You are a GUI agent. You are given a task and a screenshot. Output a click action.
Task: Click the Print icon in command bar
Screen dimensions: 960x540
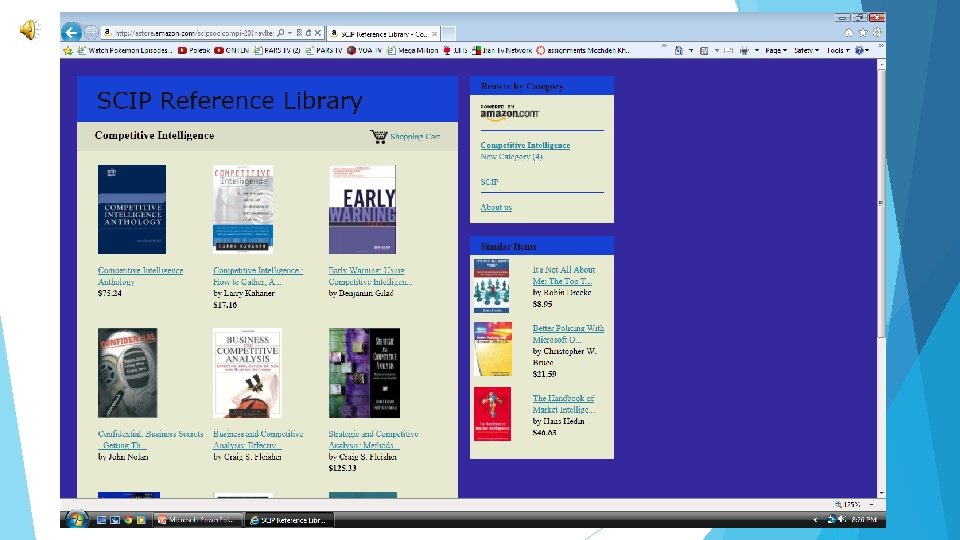(744, 51)
